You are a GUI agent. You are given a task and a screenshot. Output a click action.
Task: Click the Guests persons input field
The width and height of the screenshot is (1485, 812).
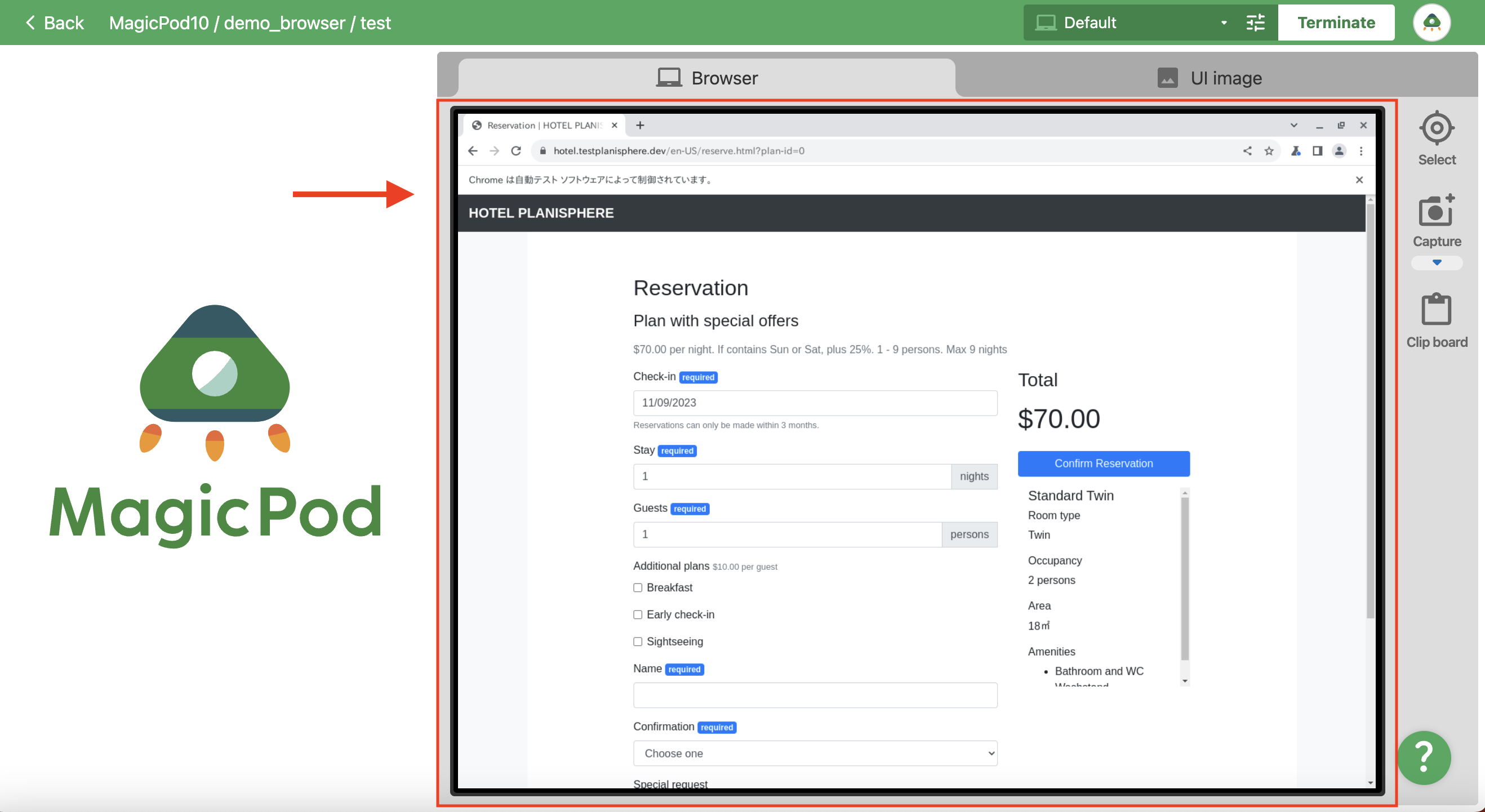tap(787, 534)
